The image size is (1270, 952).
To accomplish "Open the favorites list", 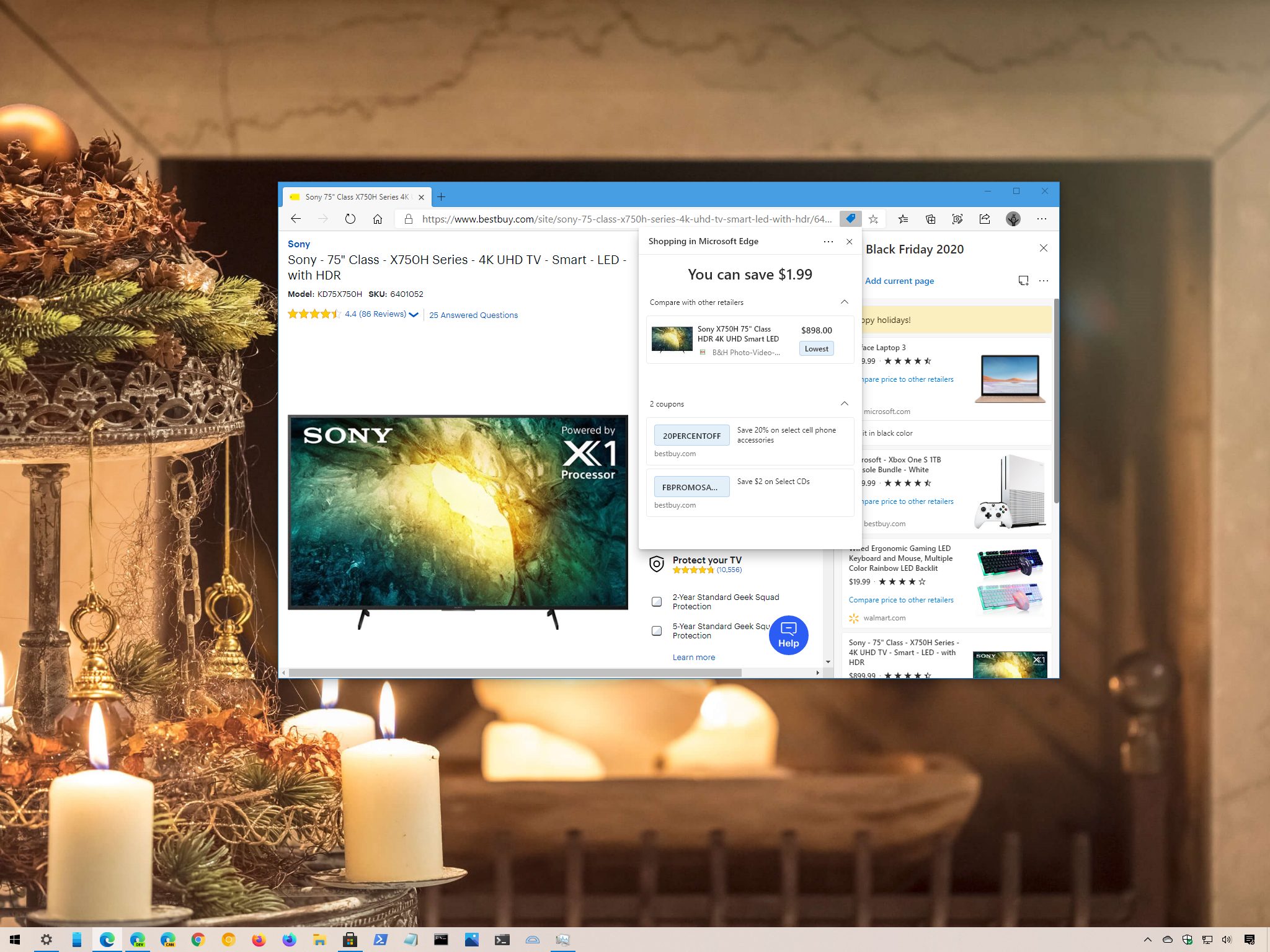I will coord(903,219).
